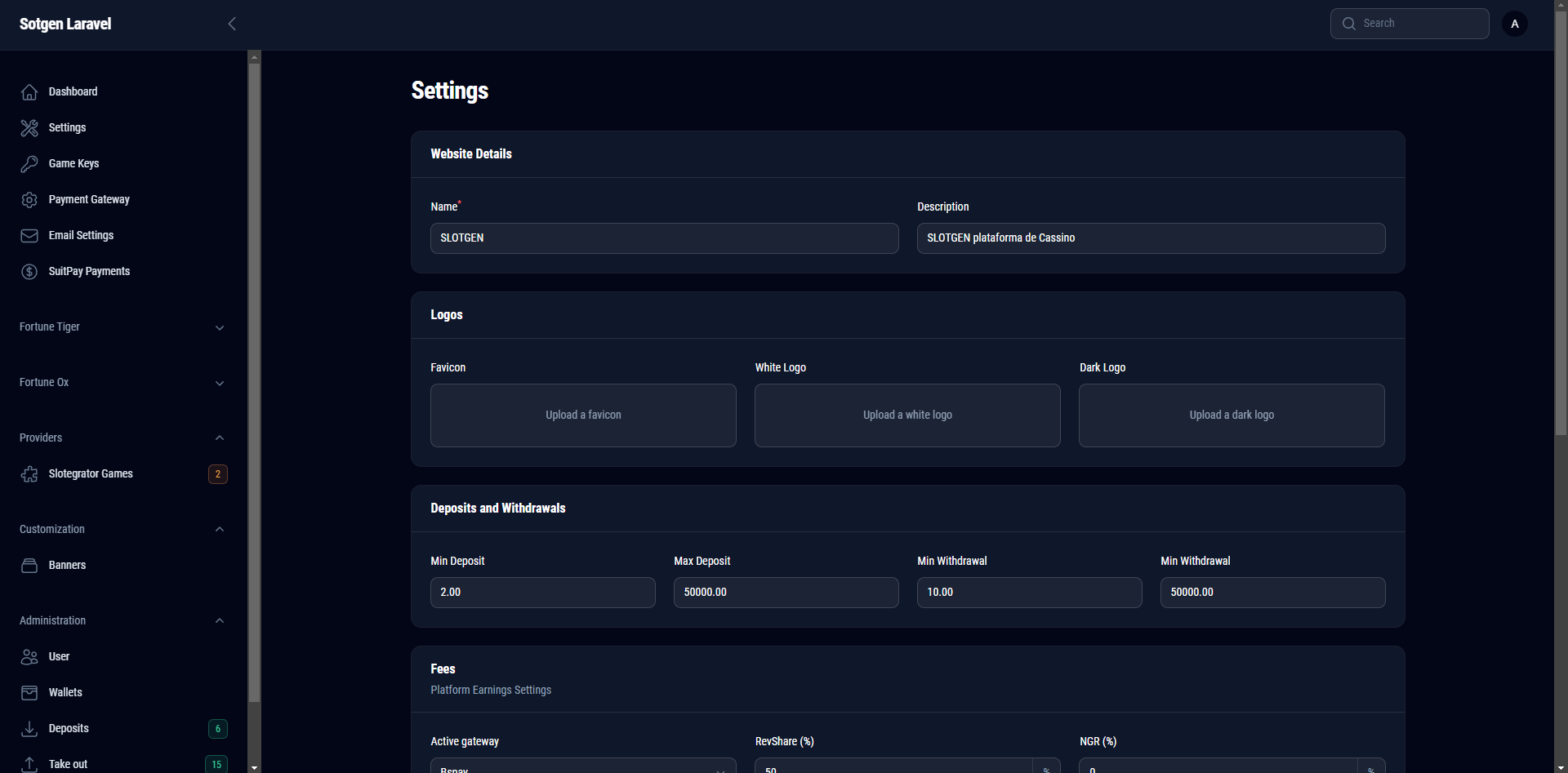Open the Deposits menu item

tap(69, 729)
